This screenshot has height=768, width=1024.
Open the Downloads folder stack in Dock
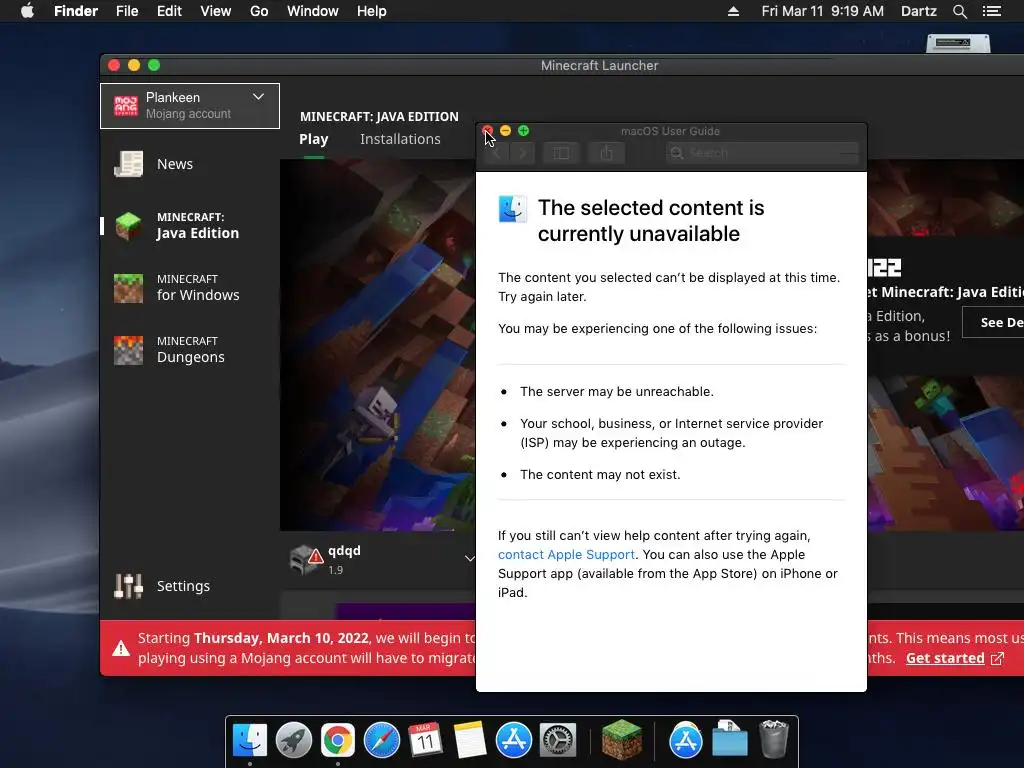(x=729, y=739)
